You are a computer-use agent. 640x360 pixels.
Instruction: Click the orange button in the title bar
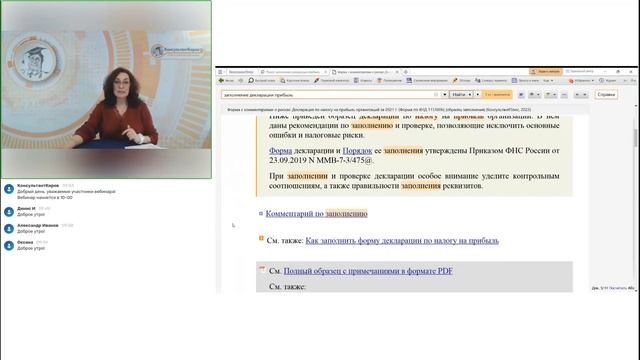coord(546,72)
